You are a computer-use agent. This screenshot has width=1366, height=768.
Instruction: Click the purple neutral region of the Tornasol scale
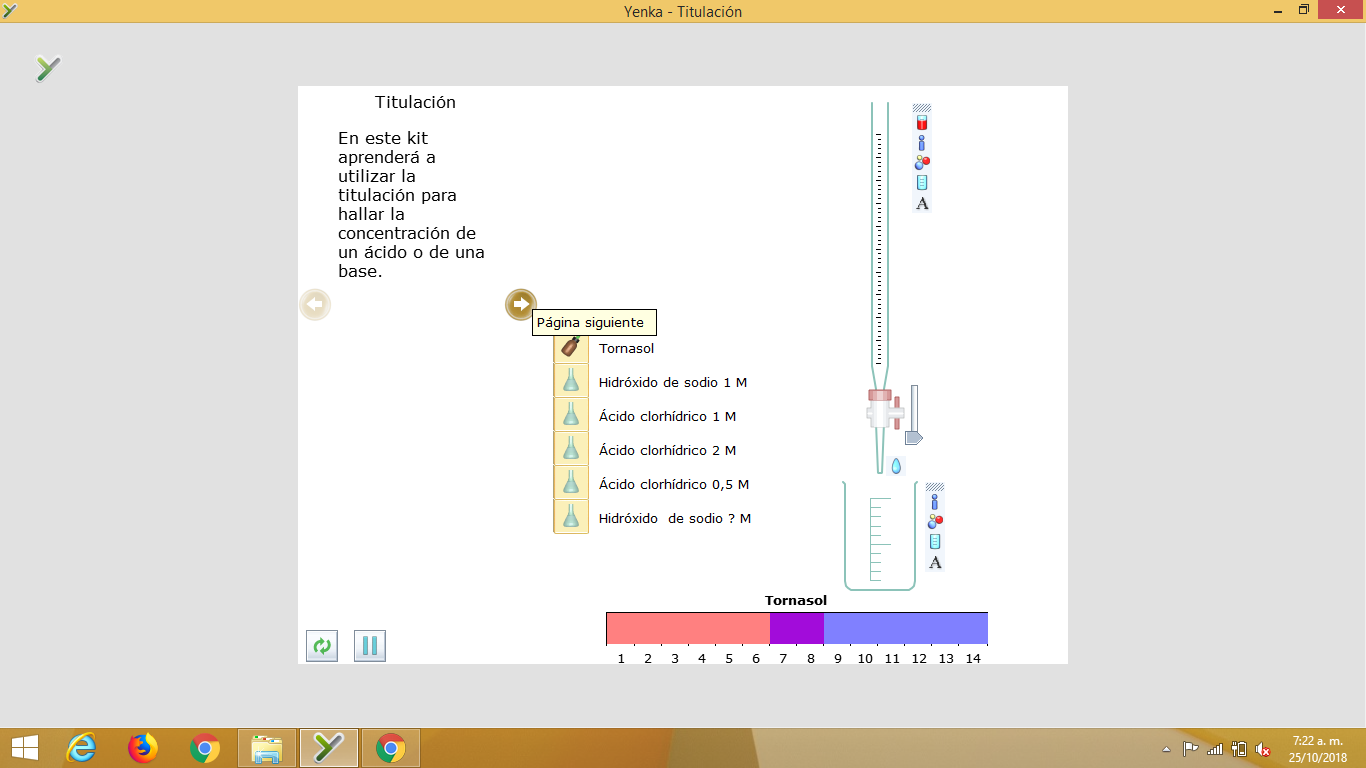[797, 629]
